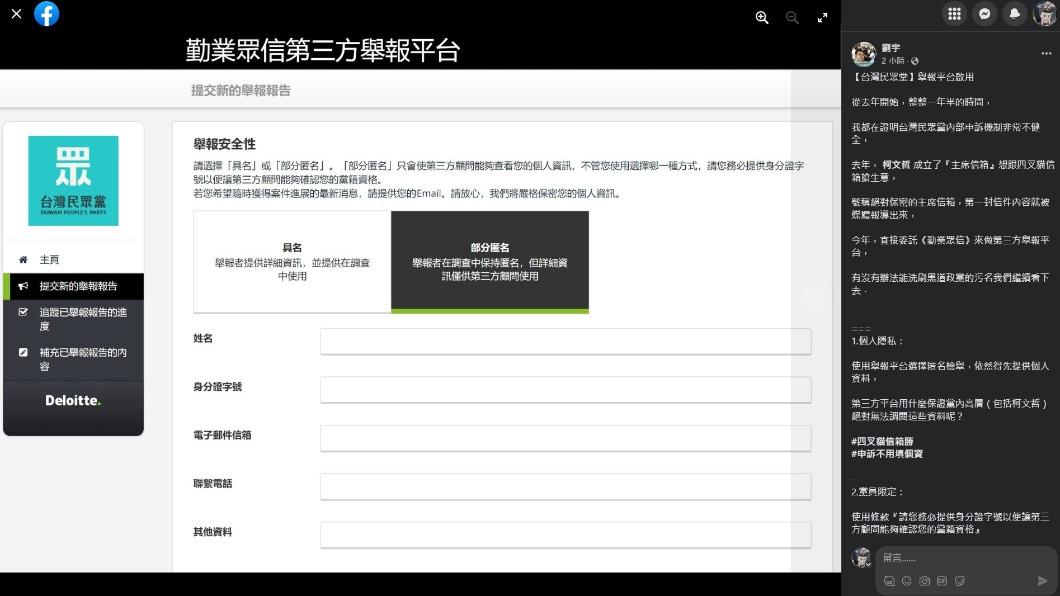Screen dimensions: 1060x596
Task: Click the 聯繫電話 phone field
Action: (566, 487)
